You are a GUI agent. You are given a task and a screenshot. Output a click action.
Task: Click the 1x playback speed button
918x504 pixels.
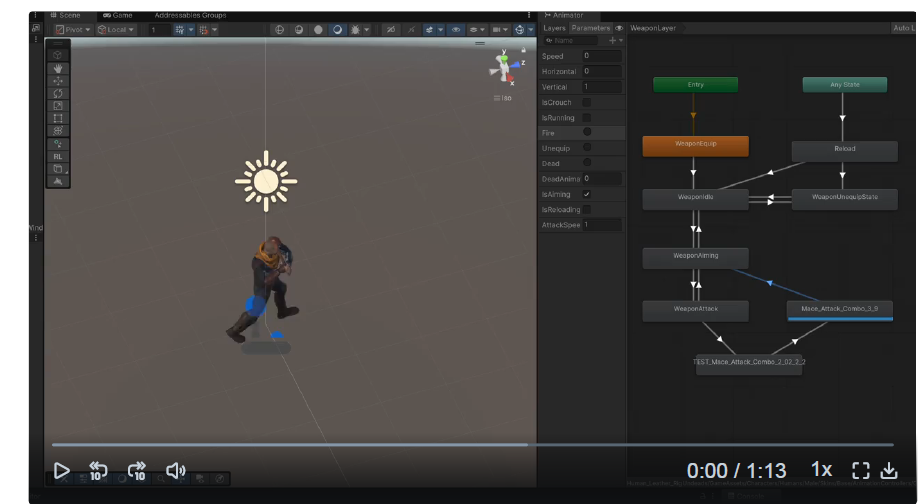[821, 470]
